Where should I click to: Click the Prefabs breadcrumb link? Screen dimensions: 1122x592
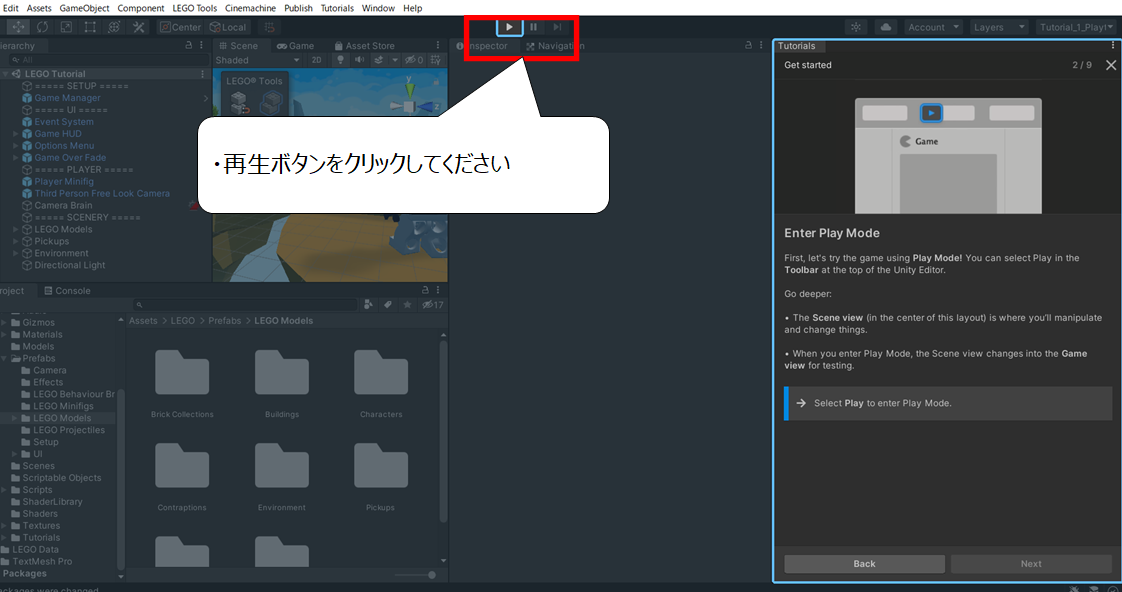225,321
